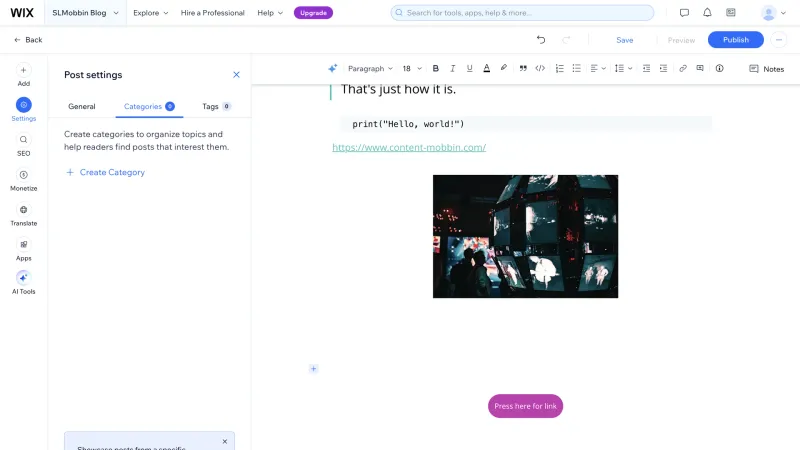800x450 pixels.
Task: Toggle italic formatting
Action: coord(452,68)
